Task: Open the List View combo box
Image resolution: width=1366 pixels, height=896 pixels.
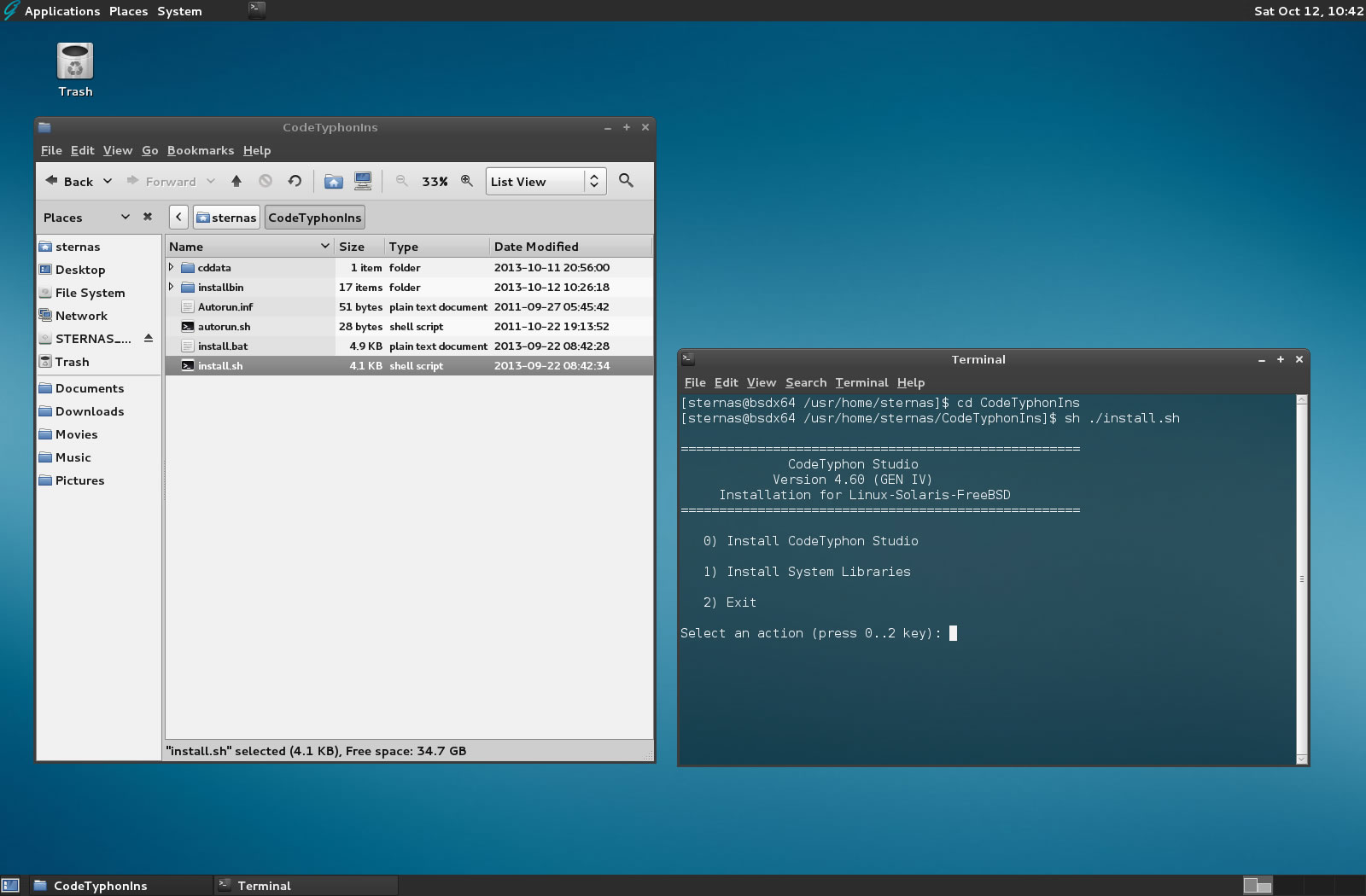Action: tap(546, 181)
